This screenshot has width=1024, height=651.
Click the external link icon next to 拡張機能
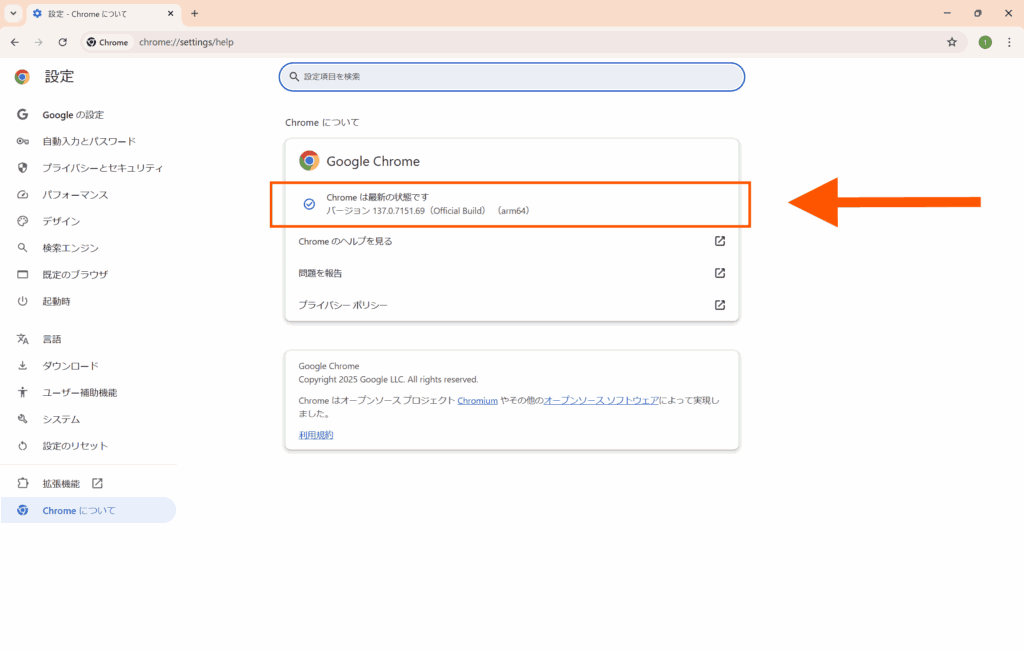(x=97, y=483)
